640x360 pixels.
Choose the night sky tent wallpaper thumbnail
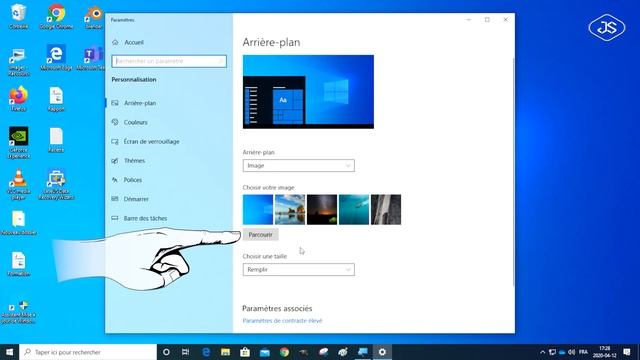click(322, 209)
